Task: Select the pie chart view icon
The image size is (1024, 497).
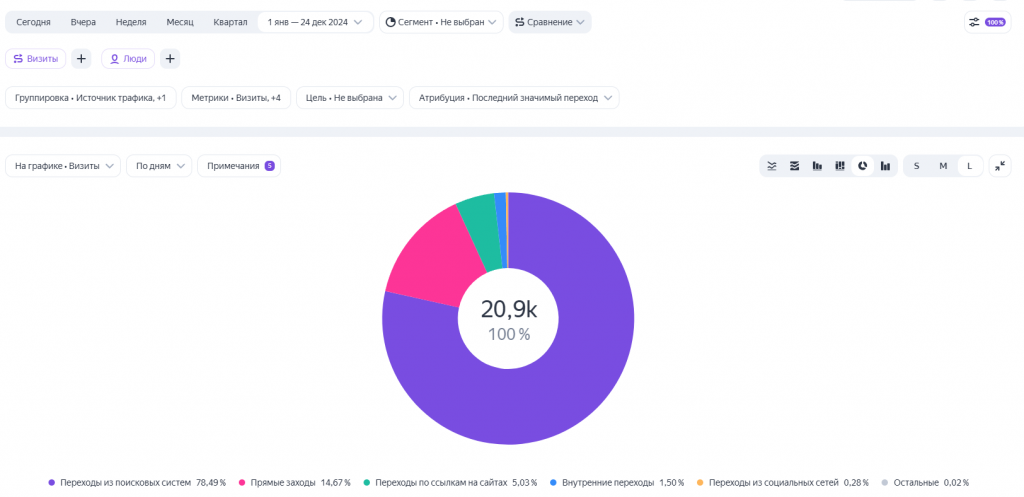Action: pyautogui.click(x=863, y=166)
